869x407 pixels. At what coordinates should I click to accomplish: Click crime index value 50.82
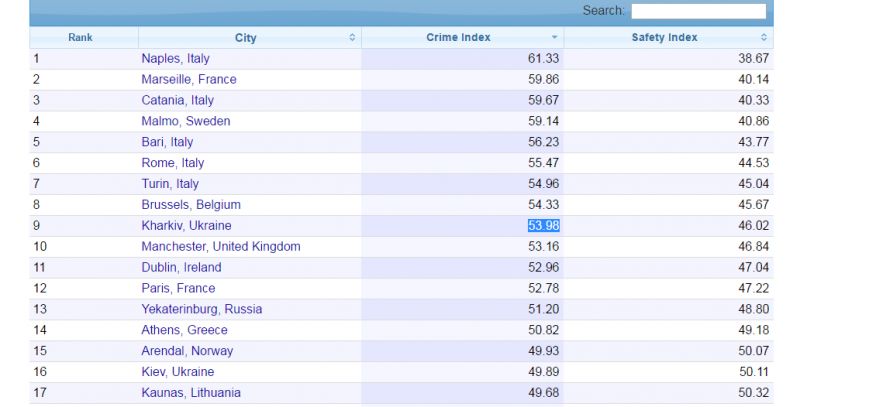pos(544,330)
